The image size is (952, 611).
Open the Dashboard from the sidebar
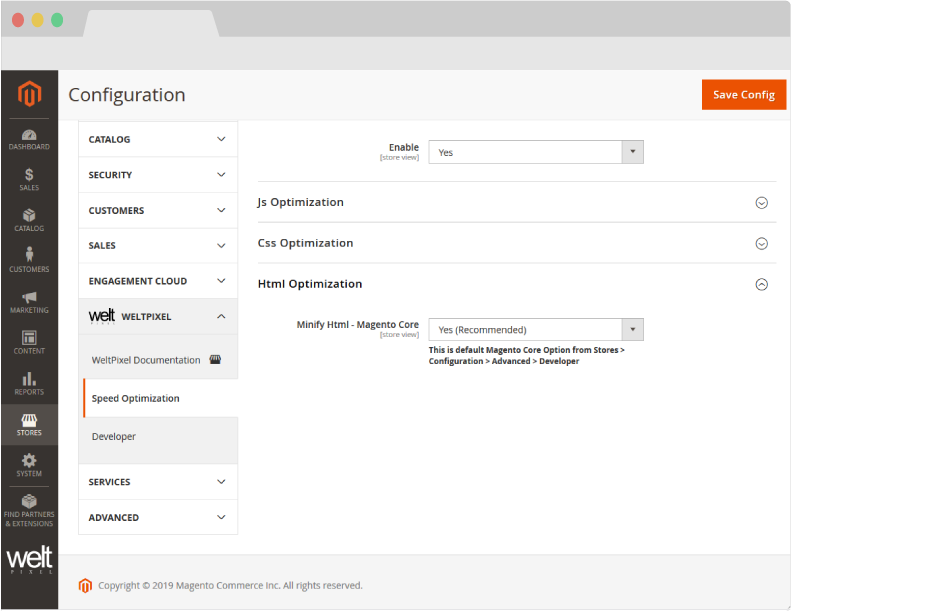point(29,135)
